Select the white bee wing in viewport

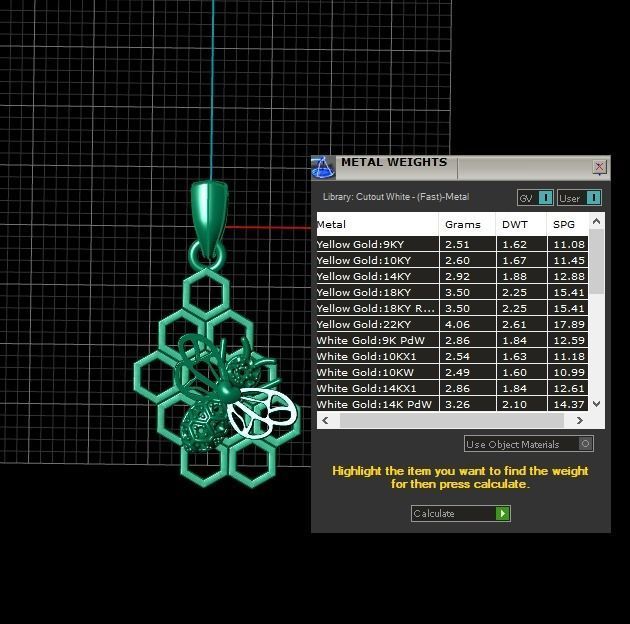261,413
